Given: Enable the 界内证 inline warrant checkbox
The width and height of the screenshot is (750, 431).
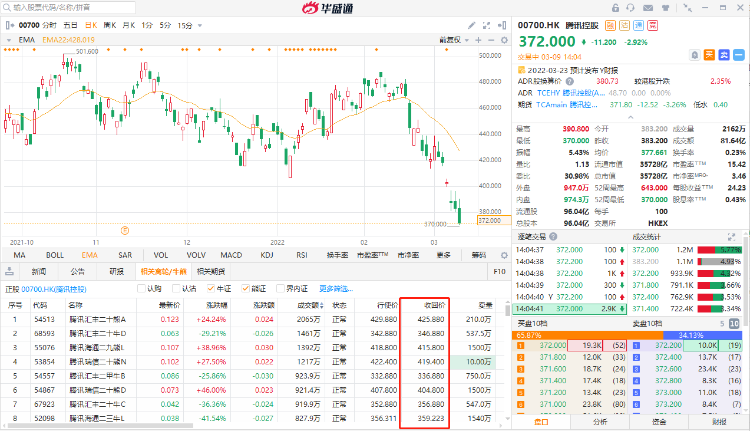Looking at the screenshot, I should coord(280,288).
